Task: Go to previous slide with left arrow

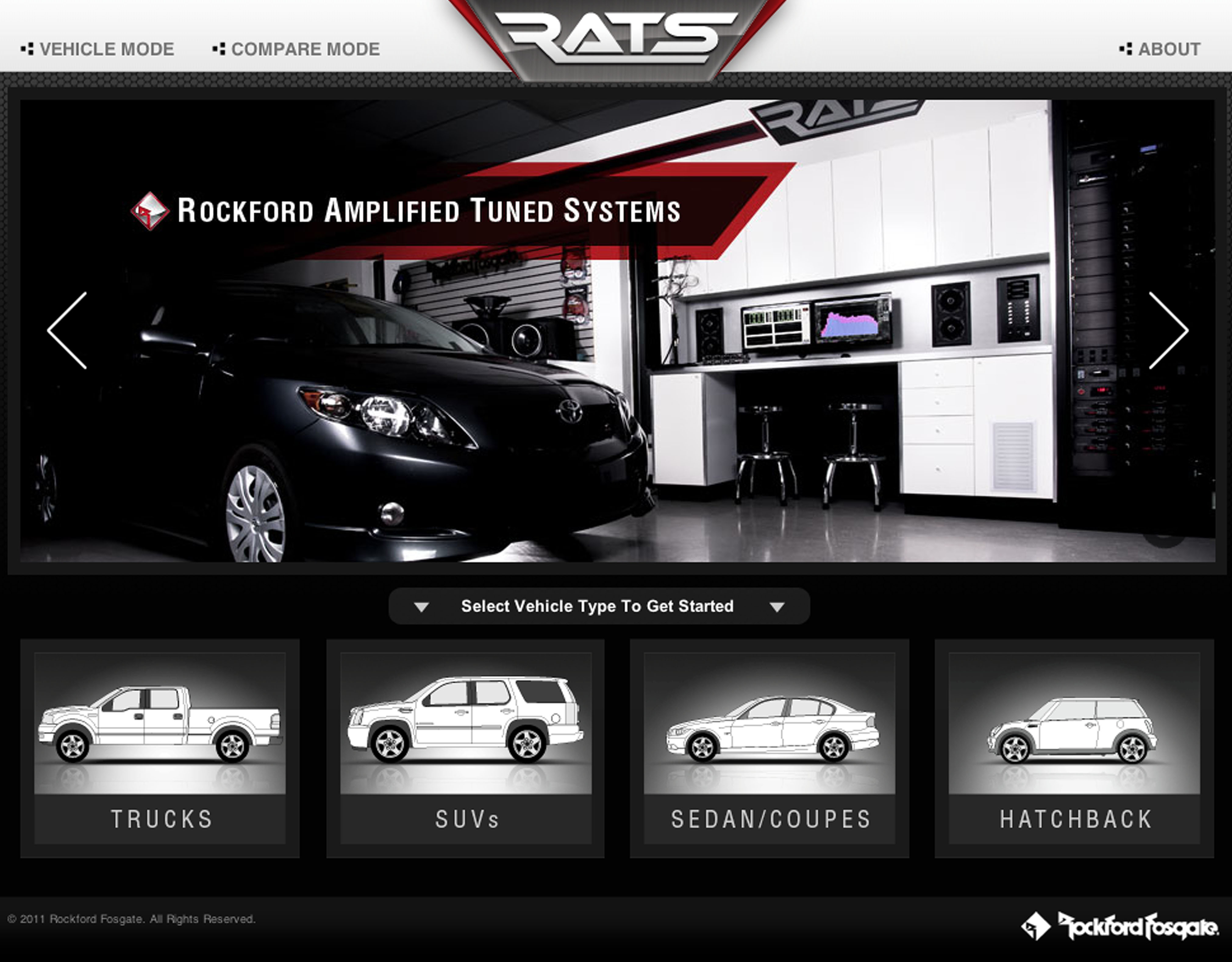Action: [67, 331]
